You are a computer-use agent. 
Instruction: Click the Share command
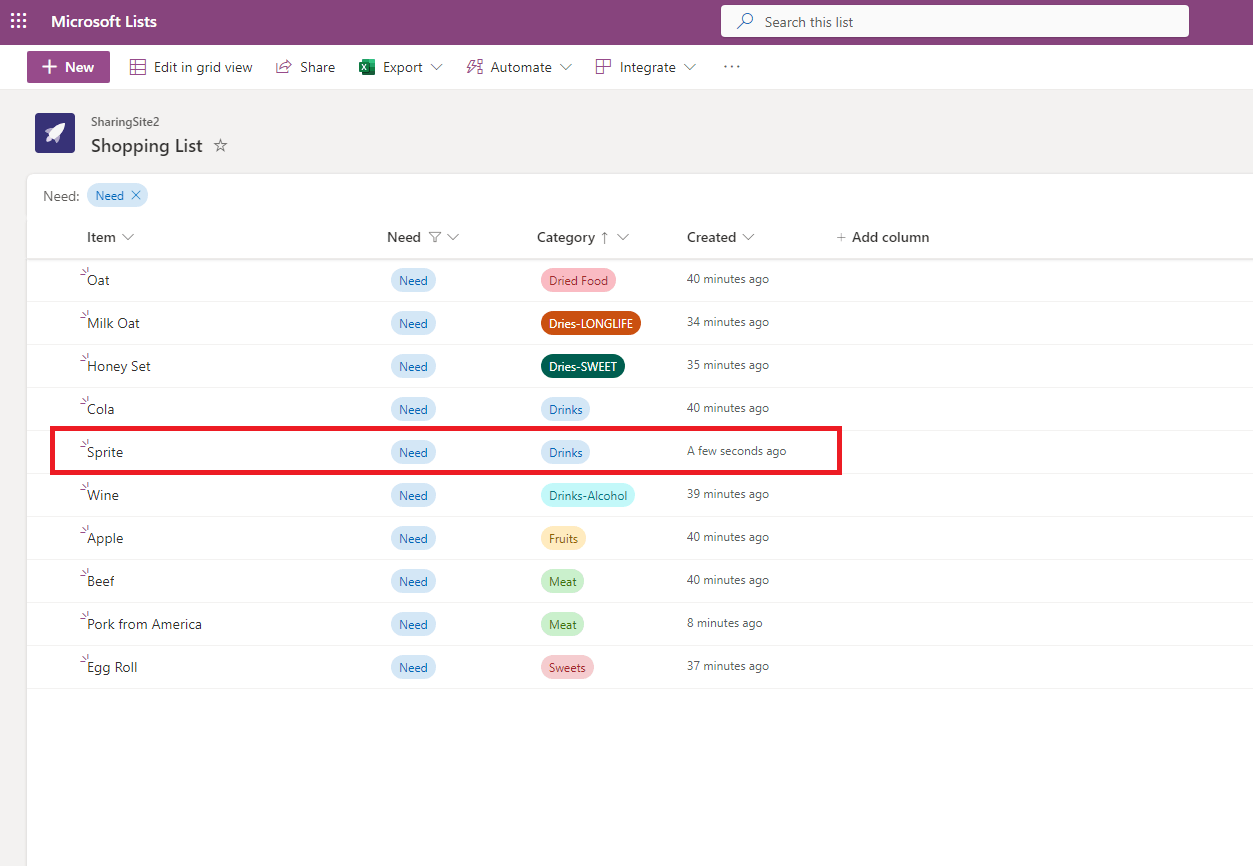tap(305, 67)
